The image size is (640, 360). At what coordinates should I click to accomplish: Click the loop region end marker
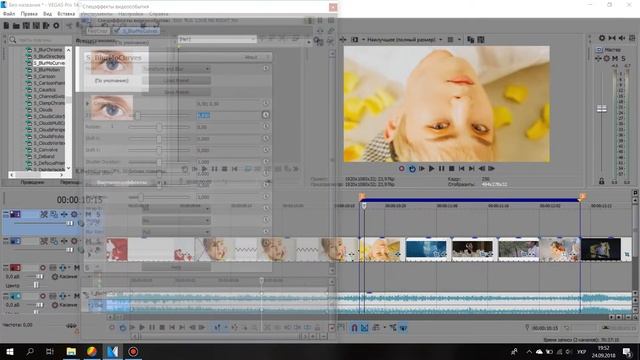582,197
